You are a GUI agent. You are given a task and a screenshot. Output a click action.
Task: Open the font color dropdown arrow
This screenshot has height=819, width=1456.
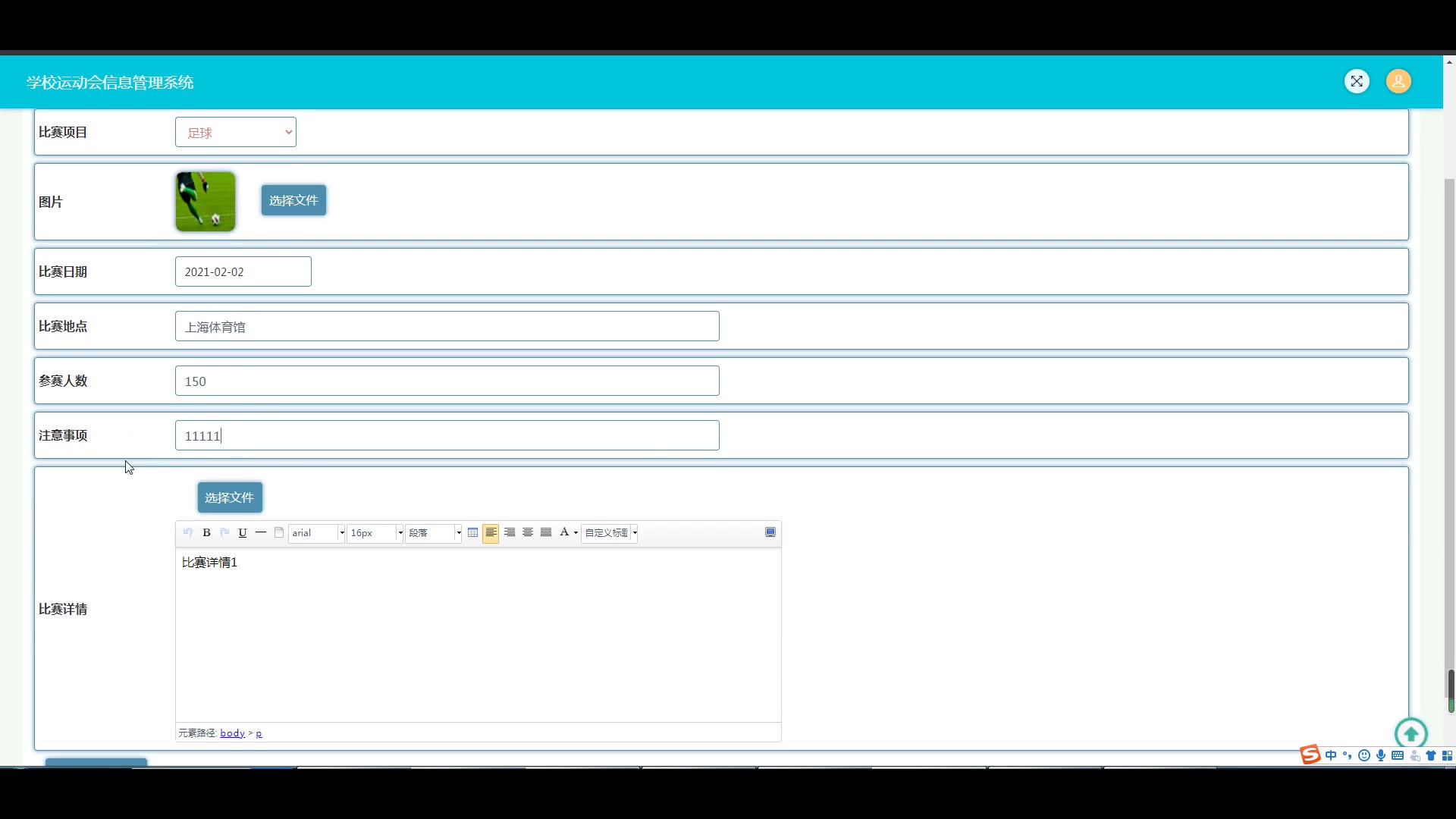point(576,532)
